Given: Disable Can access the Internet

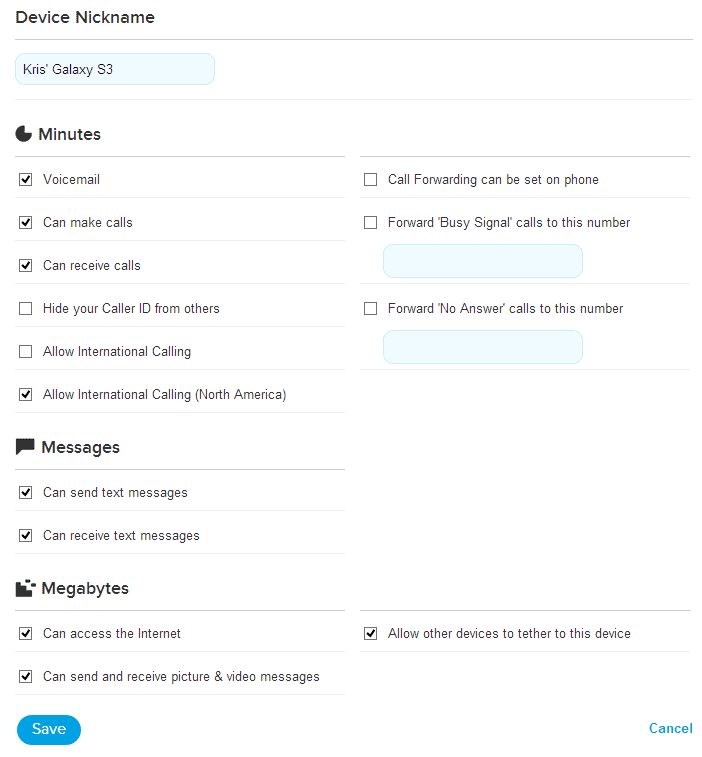Looking at the screenshot, I should (26, 633).
